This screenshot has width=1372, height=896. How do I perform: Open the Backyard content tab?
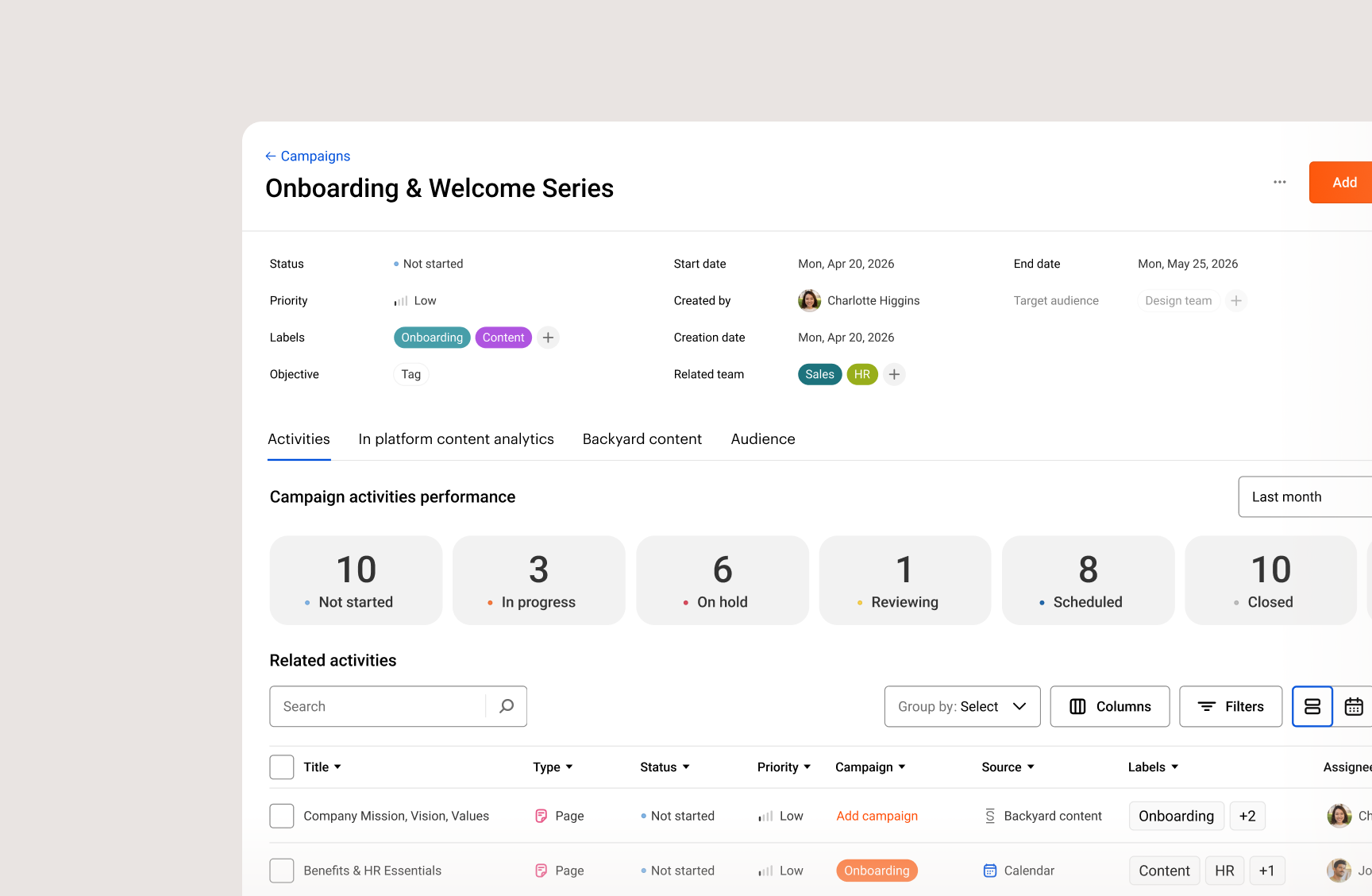click(x=642, y=438)
